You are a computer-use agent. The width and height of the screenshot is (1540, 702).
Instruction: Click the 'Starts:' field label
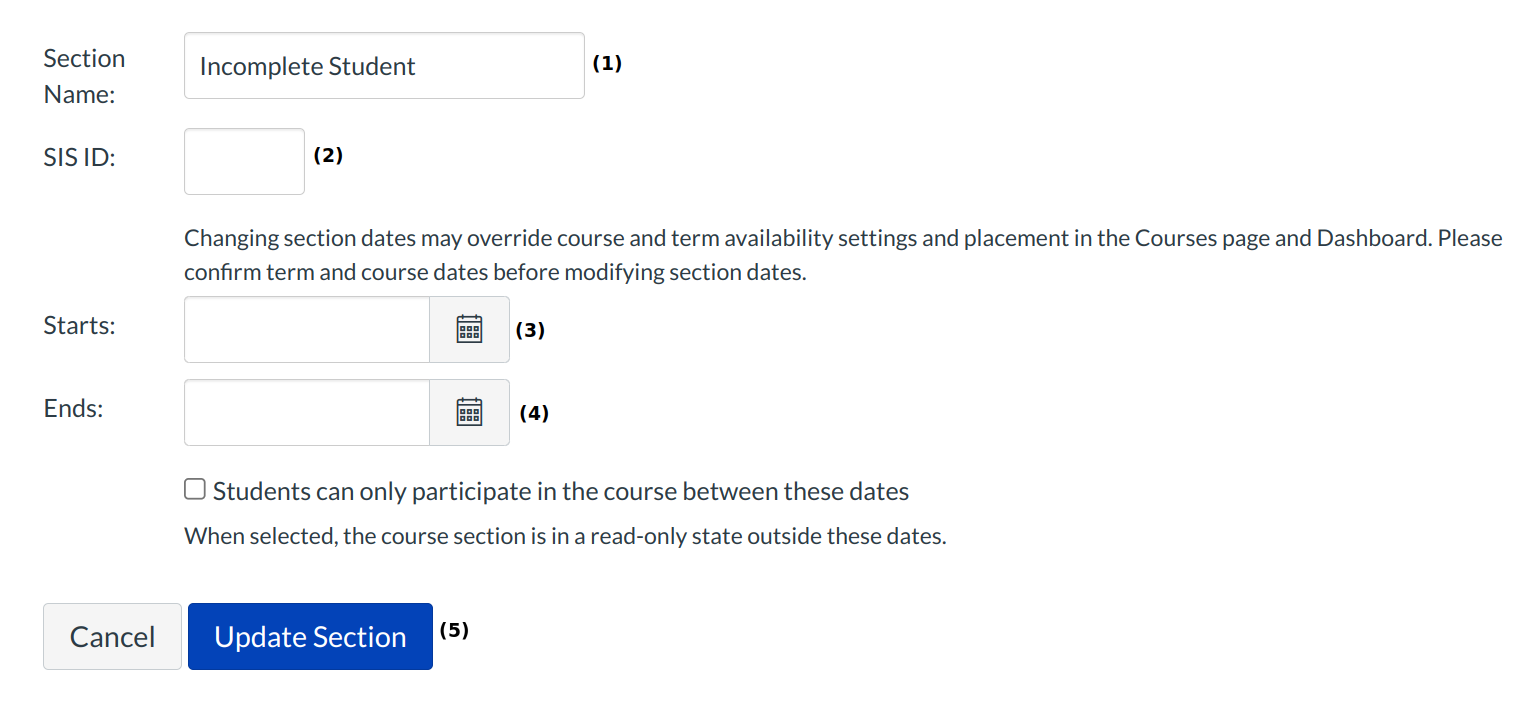tap(80, 326)
